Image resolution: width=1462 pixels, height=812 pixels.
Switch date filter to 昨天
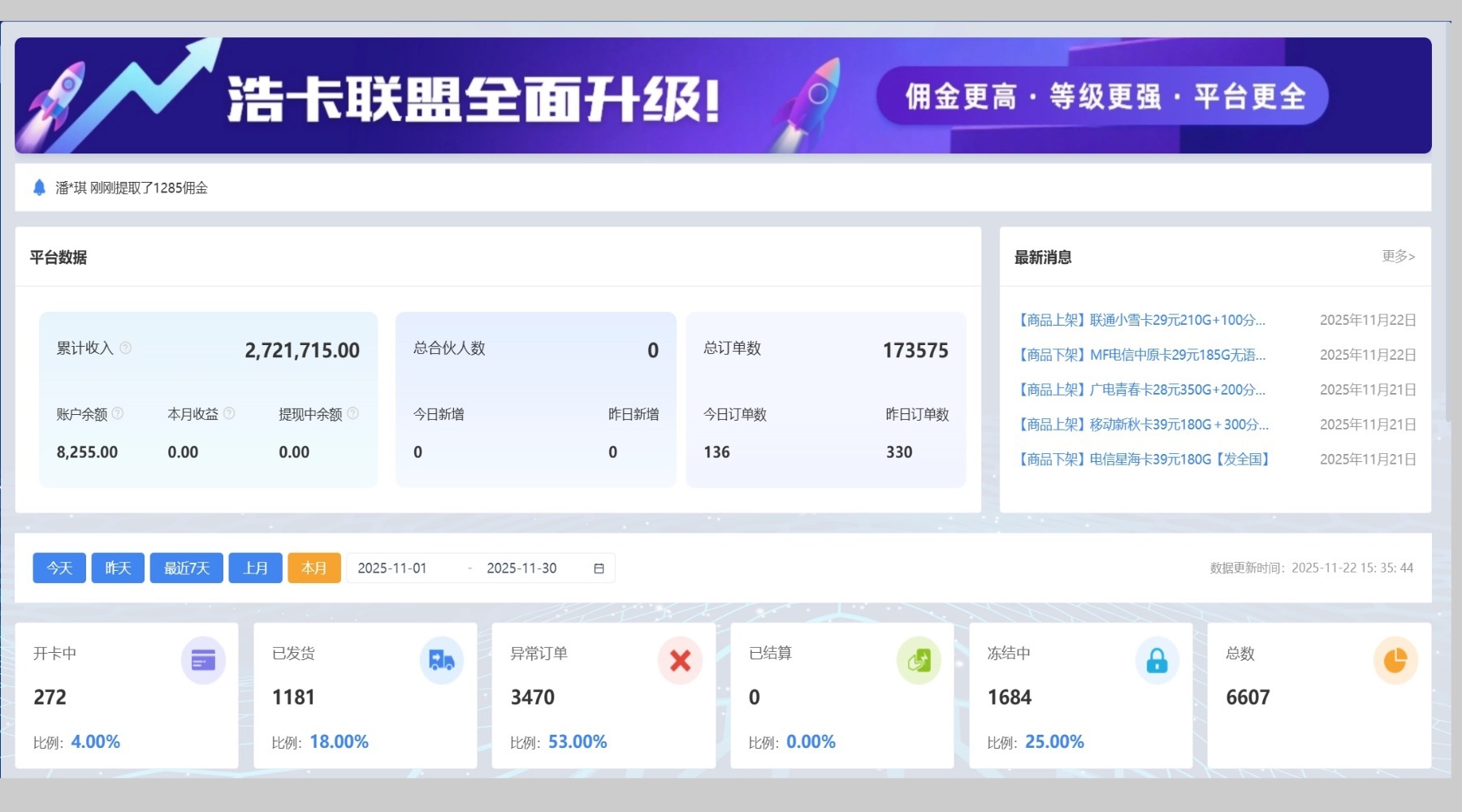click(117, 568)
